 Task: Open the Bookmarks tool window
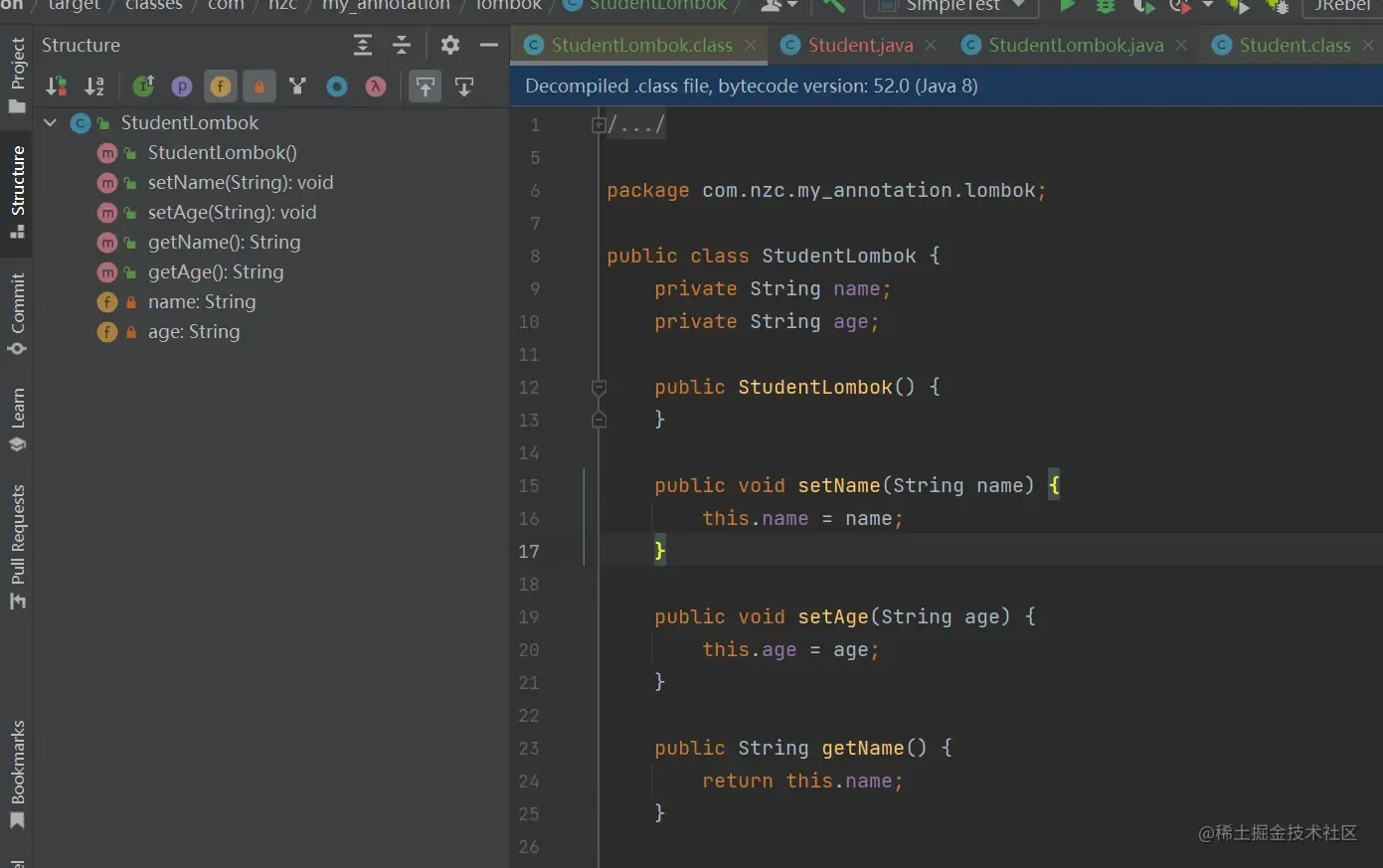point(17,774)
